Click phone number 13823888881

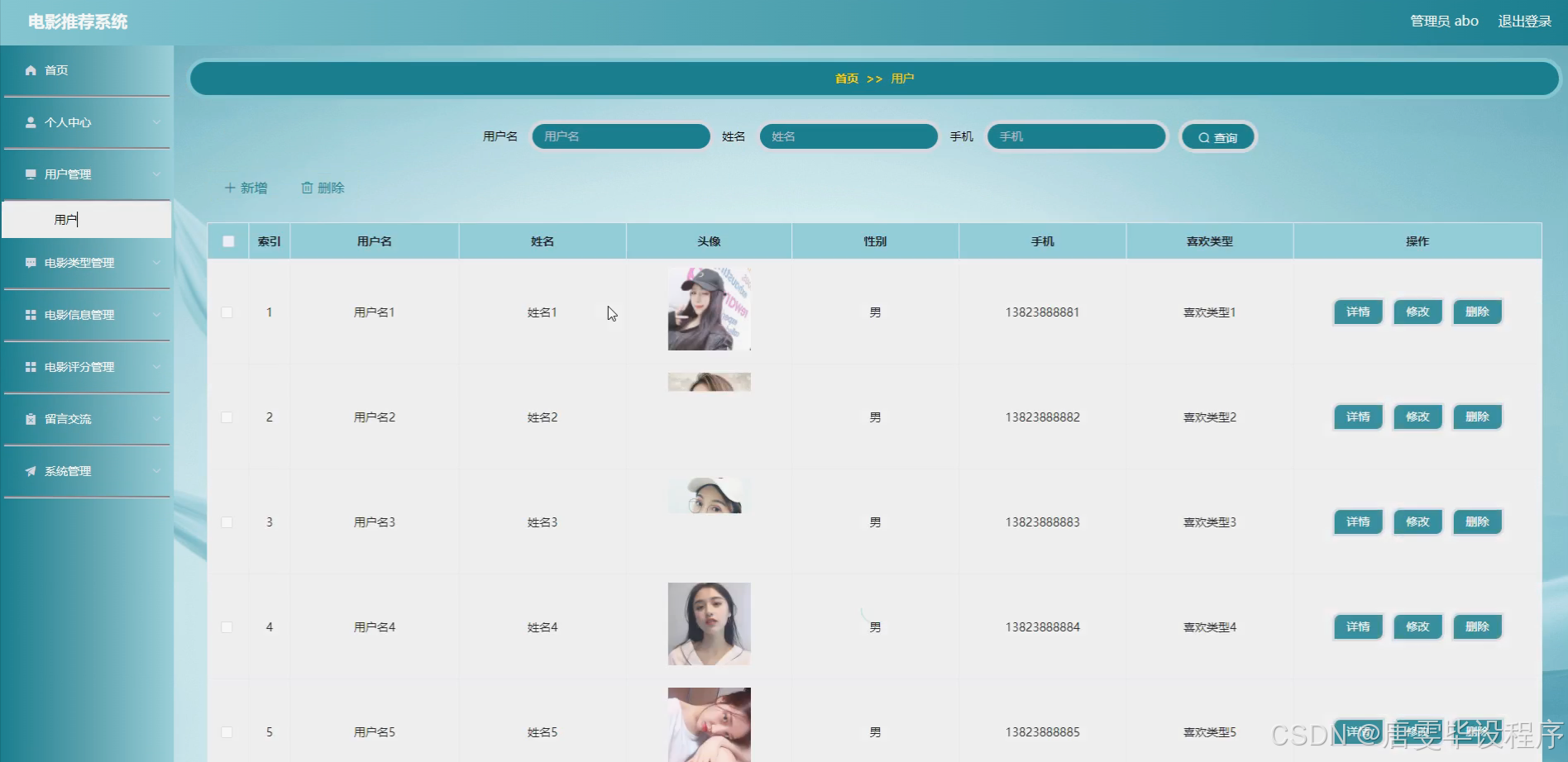(1042, 312)
